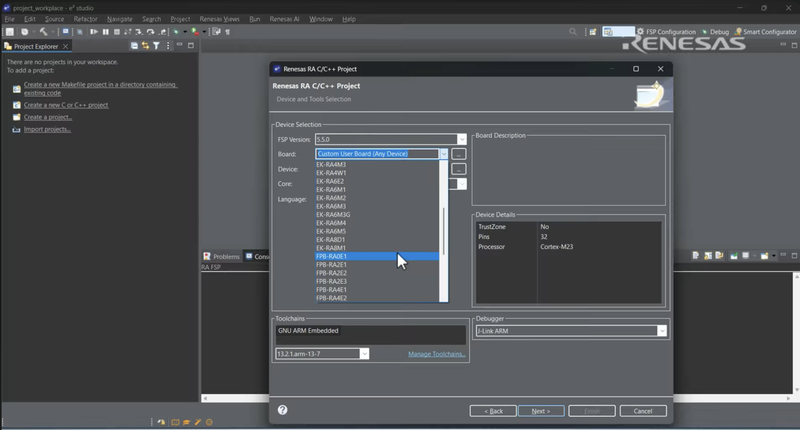
Task: Close the Project Explorer tab
Action: 65,46
